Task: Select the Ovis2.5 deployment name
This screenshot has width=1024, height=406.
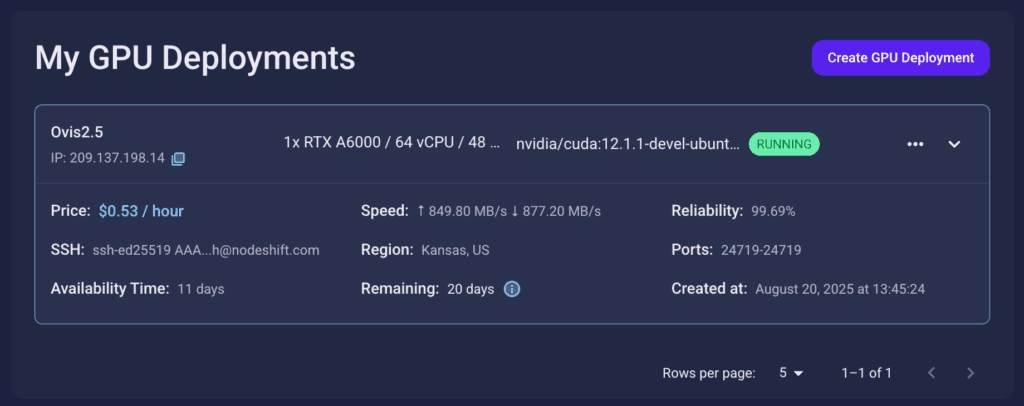Action: [77, 132]
